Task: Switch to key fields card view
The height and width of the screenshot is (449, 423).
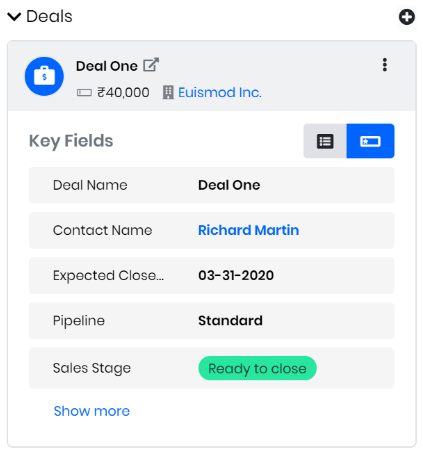Action: point(370,141)
